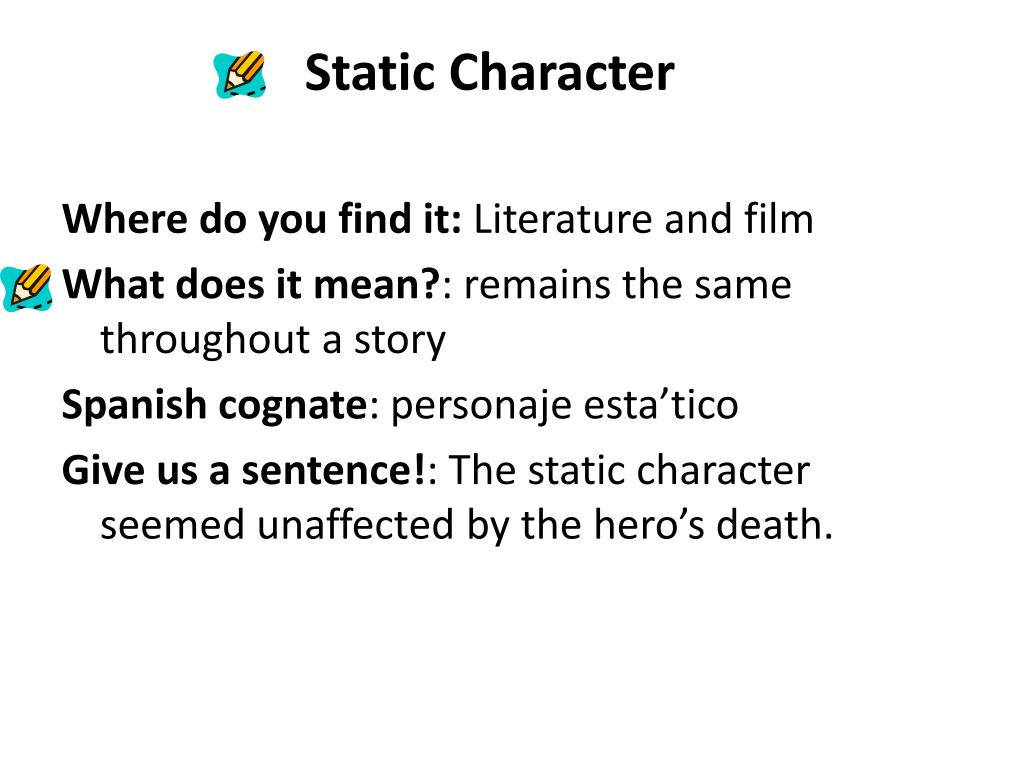The height and width of the screenshot is (768, 1024).
Task: Click the bold "What does it mean?" label
Action: click(251, 285)
